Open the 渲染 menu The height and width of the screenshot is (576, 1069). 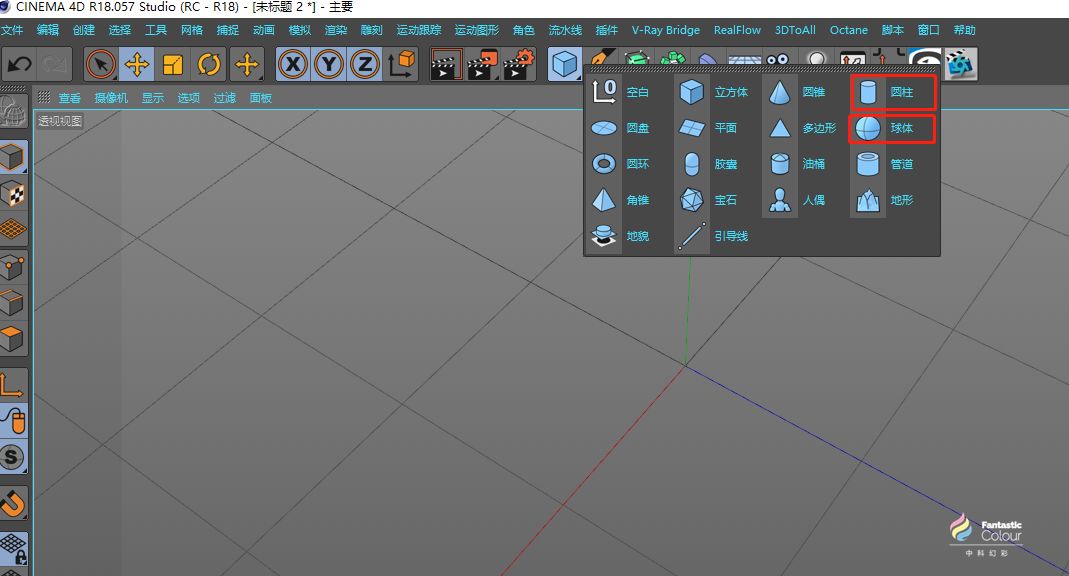point(335,30)
